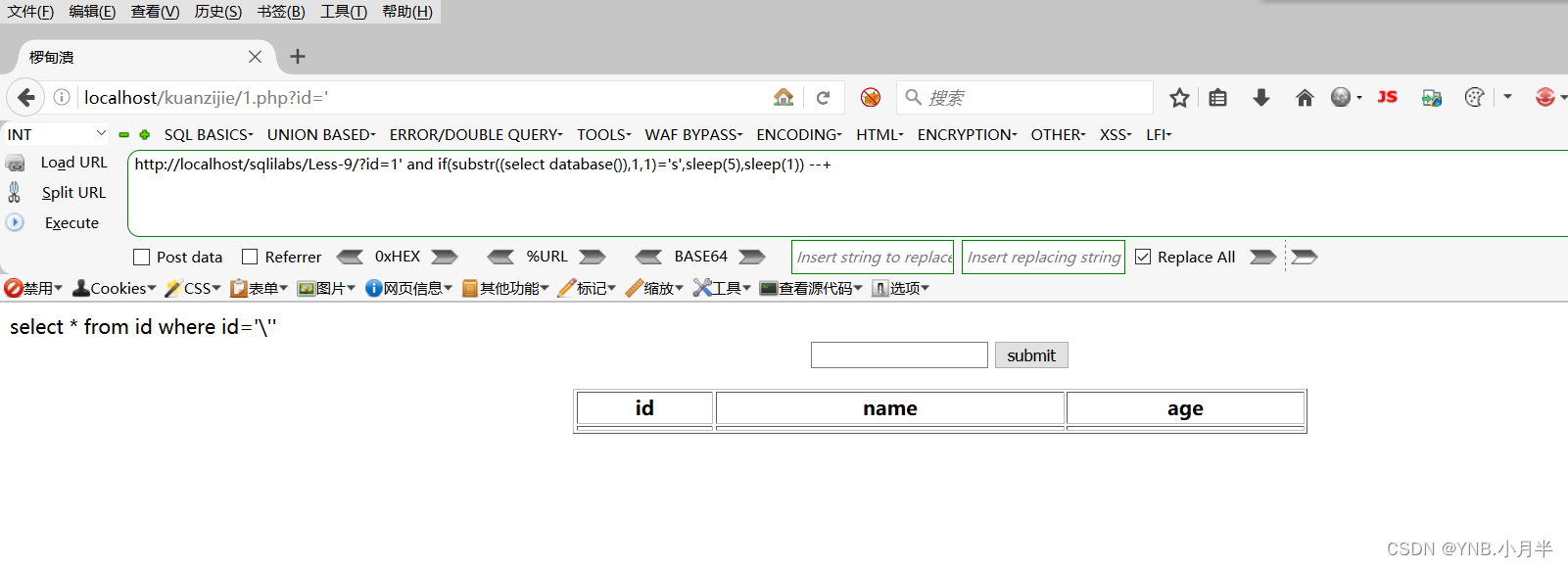Expand ENCODING menu
Image resolution: width=1568 pixels, height=567 pixels.
pos(799,135)
